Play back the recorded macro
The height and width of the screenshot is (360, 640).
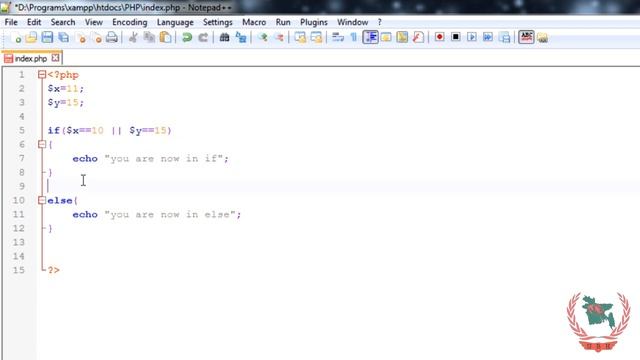472,37
